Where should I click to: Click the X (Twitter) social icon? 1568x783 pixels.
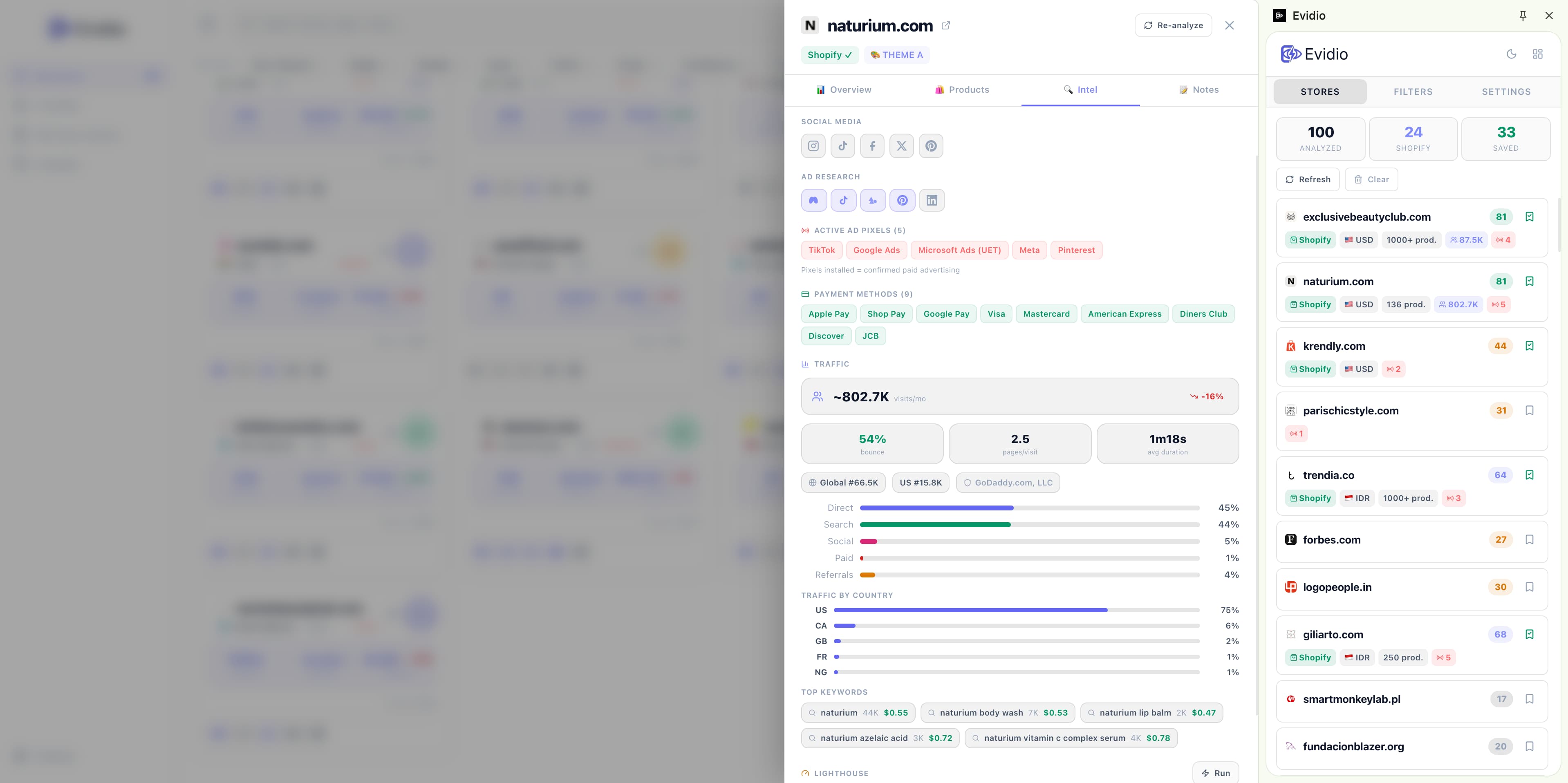[x=901, y=146]
